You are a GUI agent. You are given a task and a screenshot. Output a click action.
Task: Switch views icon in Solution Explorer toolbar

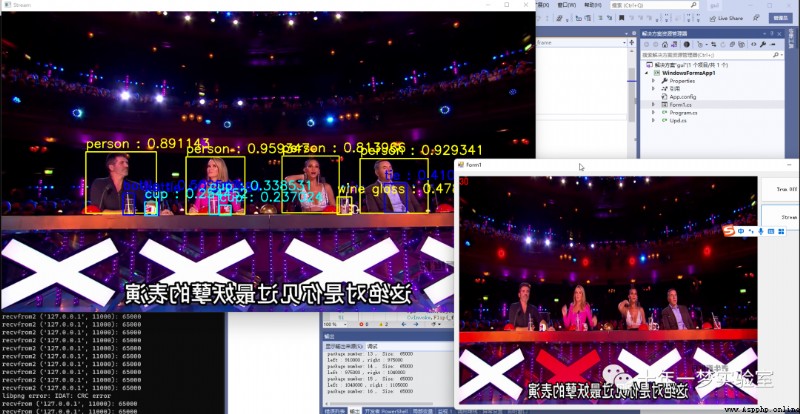674,44
